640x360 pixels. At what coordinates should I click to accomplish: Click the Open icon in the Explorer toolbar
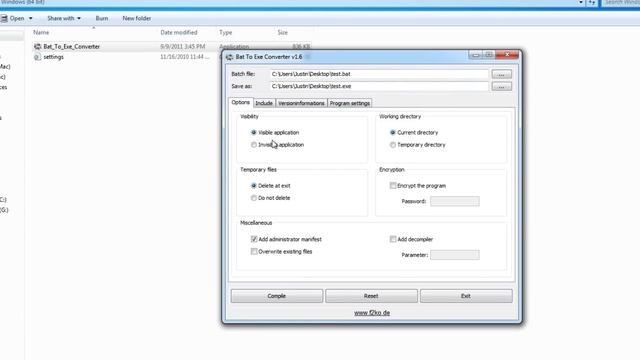[x=4, y=18]
